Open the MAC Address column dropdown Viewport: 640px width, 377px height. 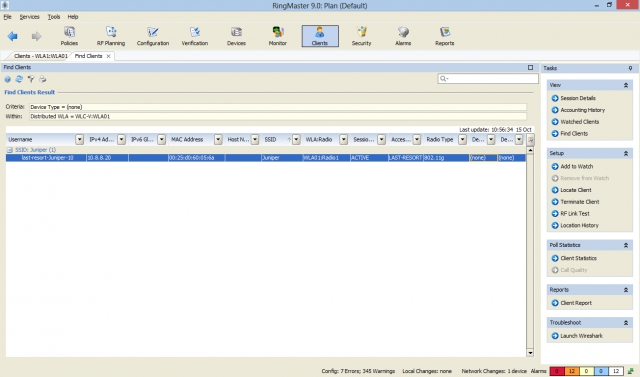click(x=218, y=140)
